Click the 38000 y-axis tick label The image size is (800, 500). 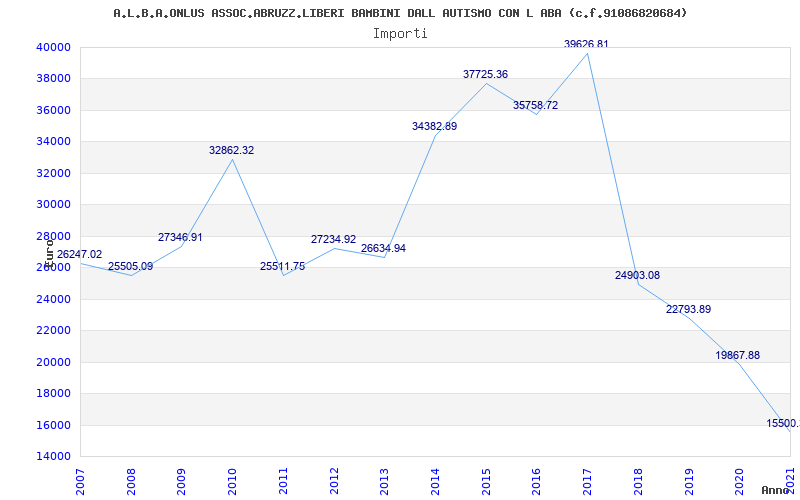point(53,79)
